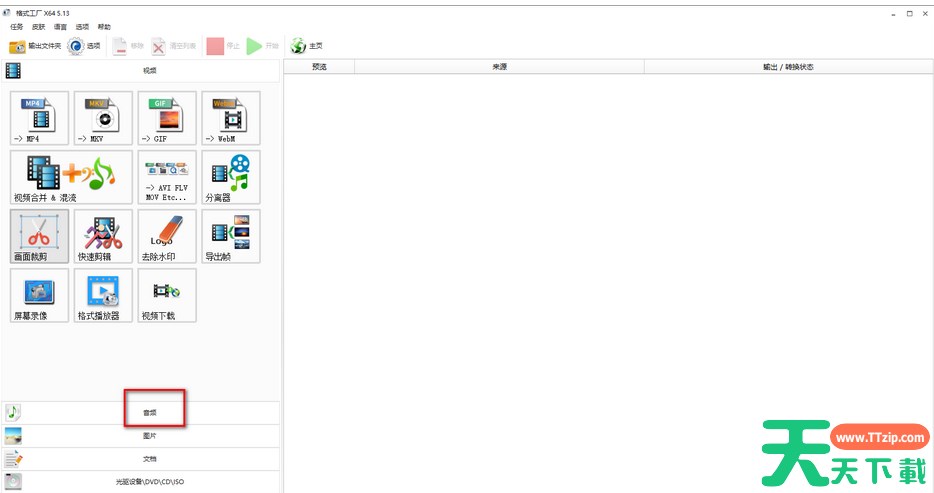Expand the 文档 document section
The image size is (934, 493).
pos(141,458)
